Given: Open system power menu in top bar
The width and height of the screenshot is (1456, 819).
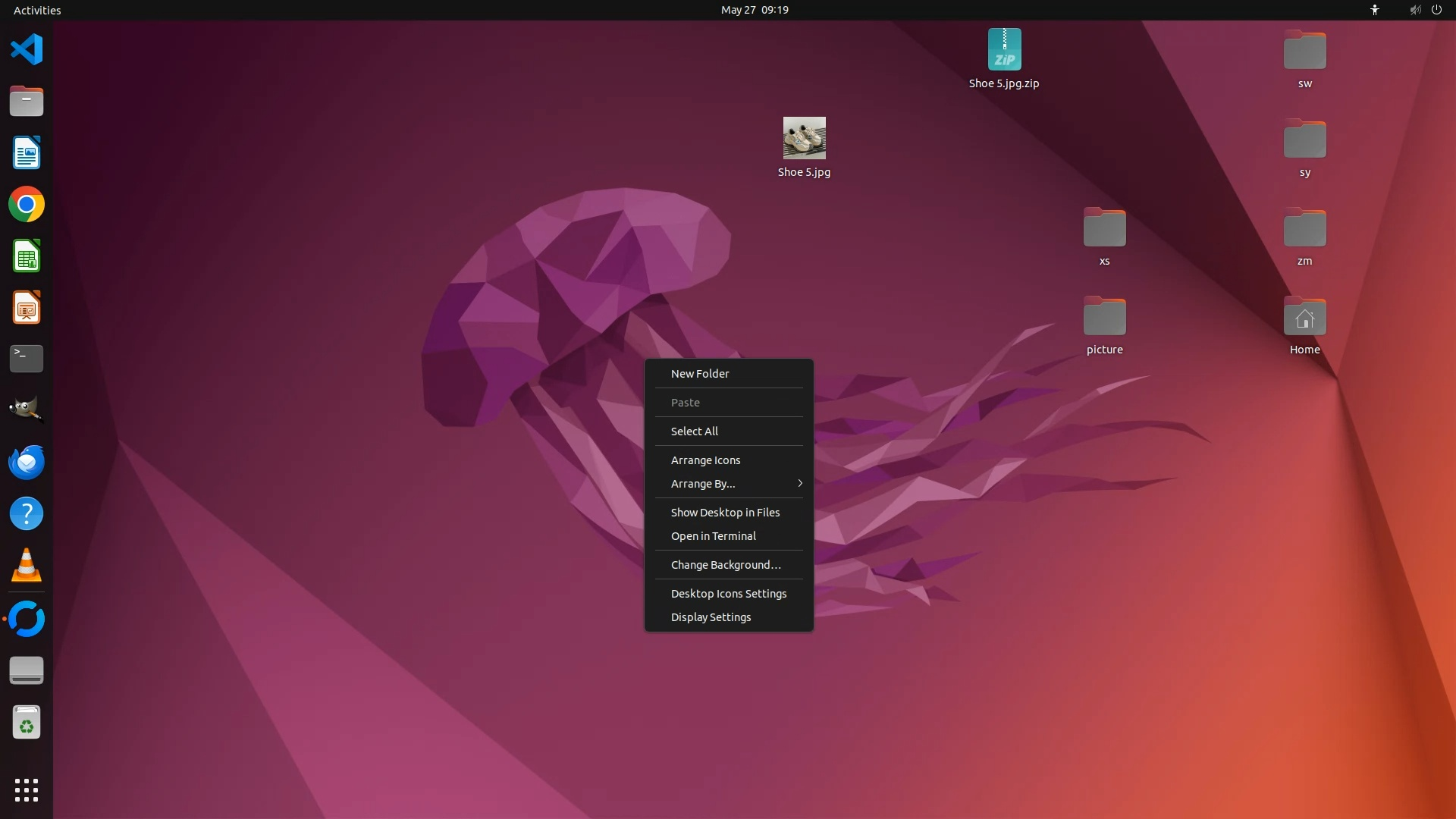Looking at the screenshot, I should tap(1436, 10).
